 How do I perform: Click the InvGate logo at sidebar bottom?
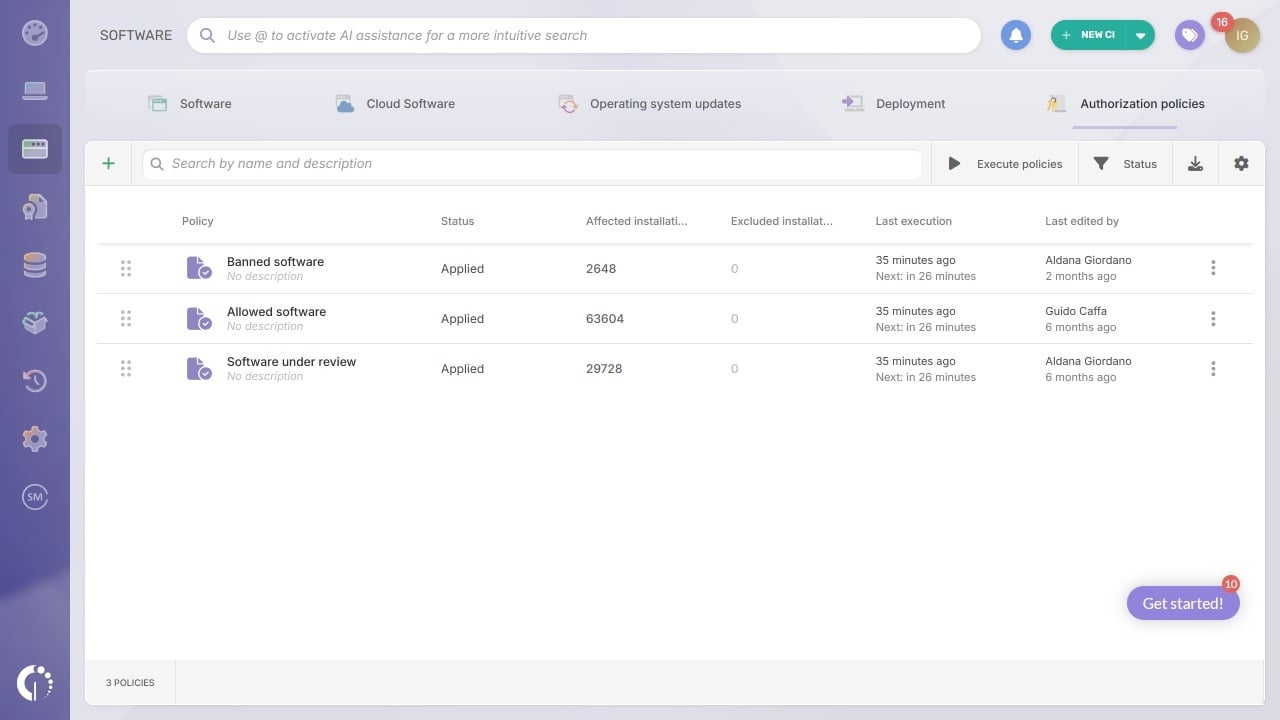pyautogui.click(x=35, y=683)
